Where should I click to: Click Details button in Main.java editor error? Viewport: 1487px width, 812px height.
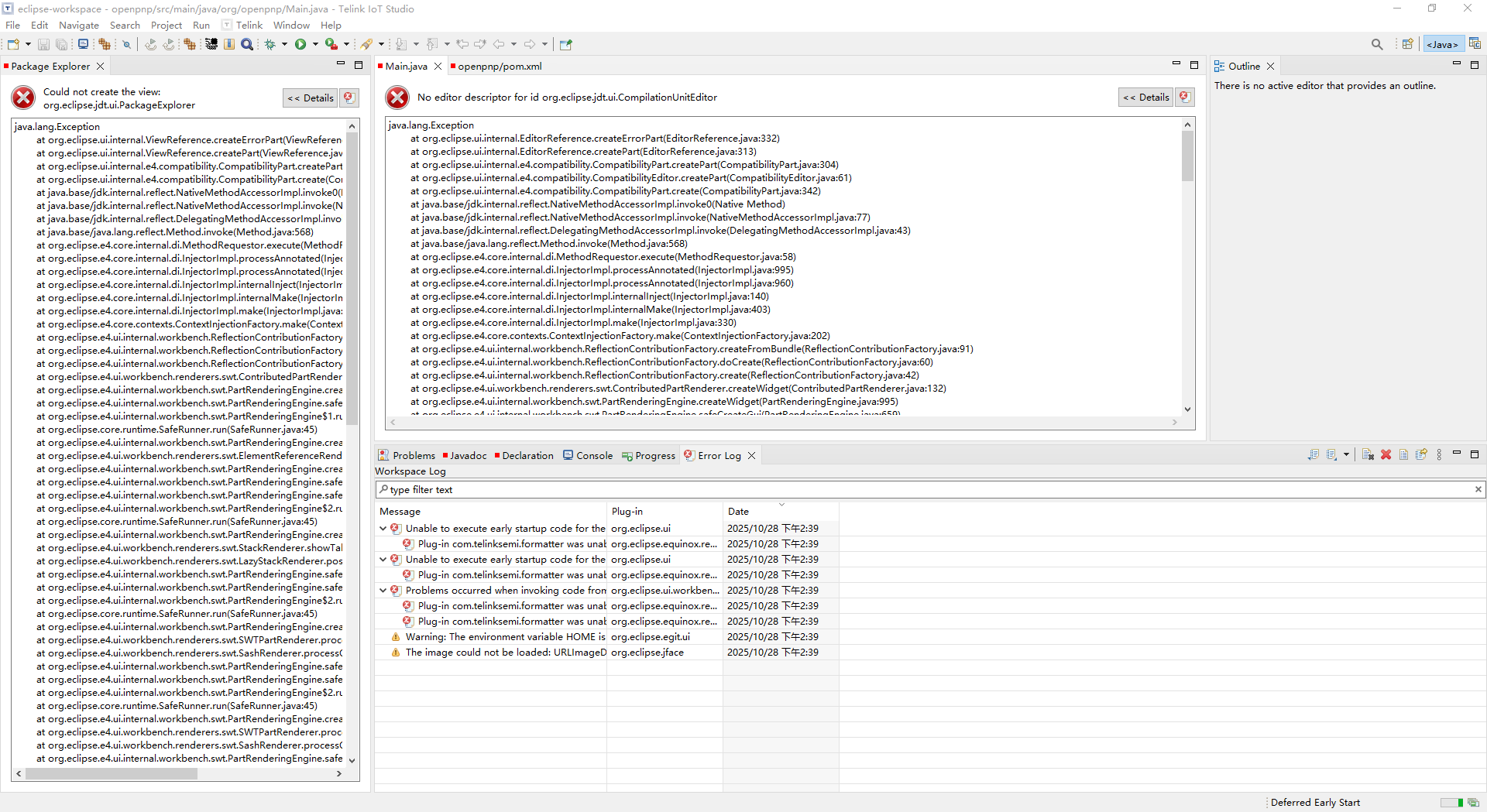tap(1146, 97)
